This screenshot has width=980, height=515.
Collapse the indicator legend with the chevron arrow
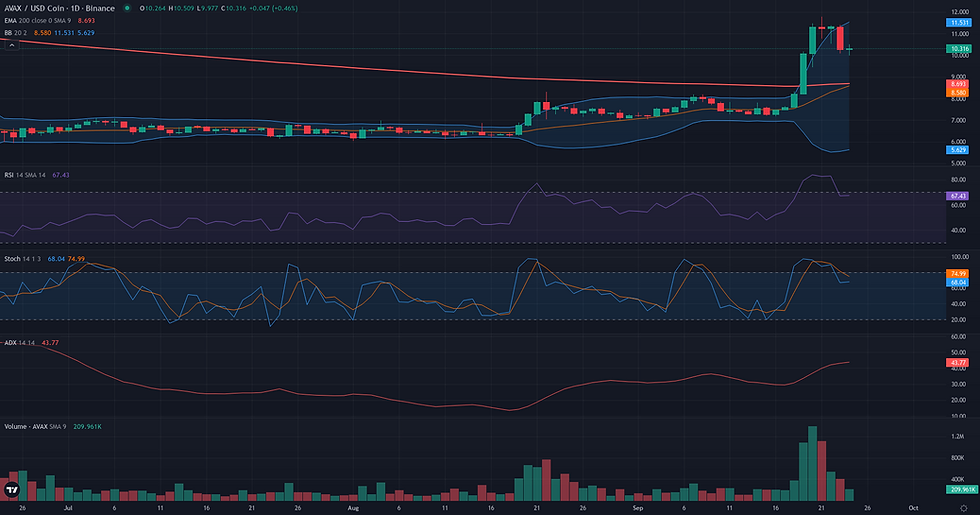(x=11, y=45)
